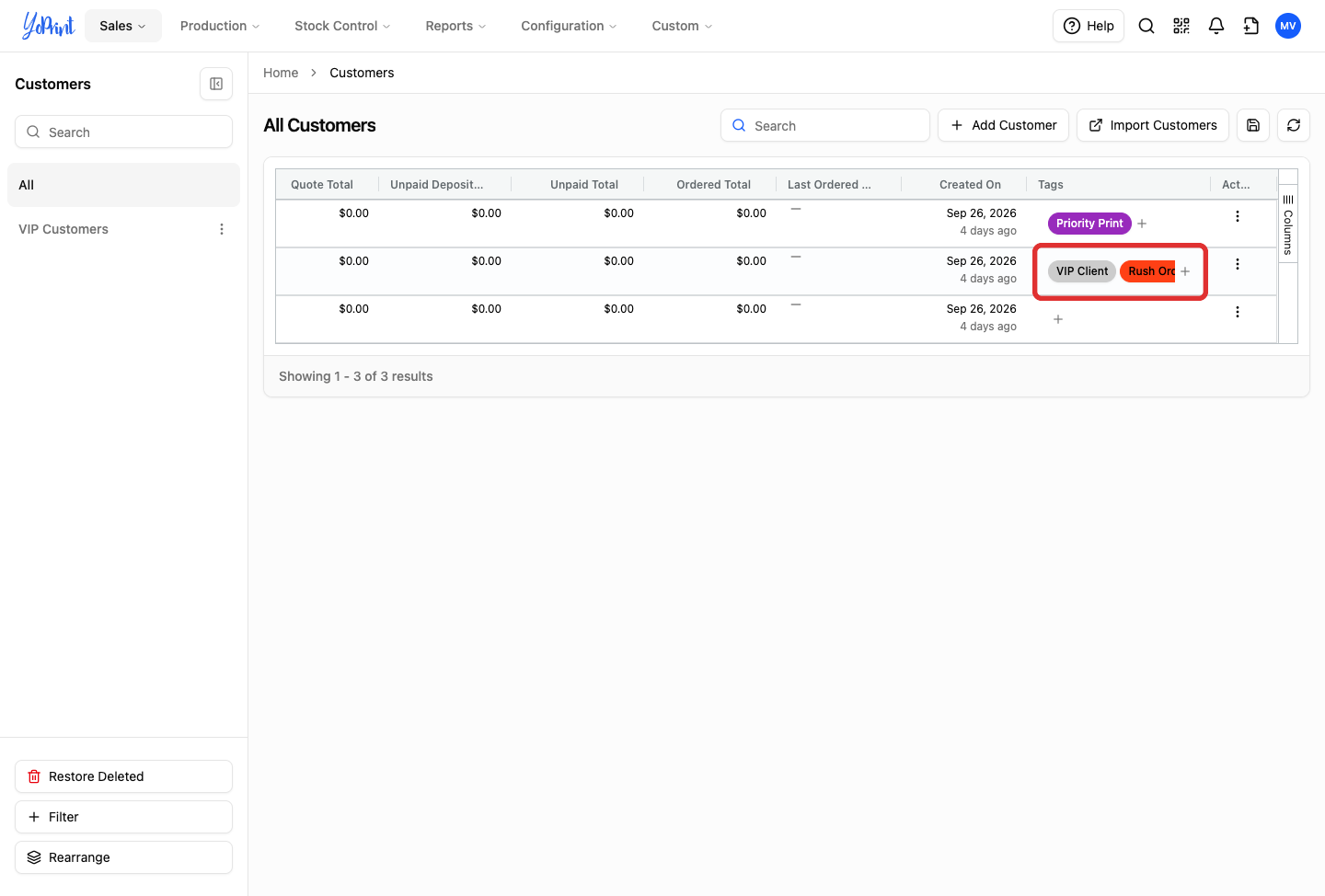Collapse the Customers sidebar panel

(216, 84)
